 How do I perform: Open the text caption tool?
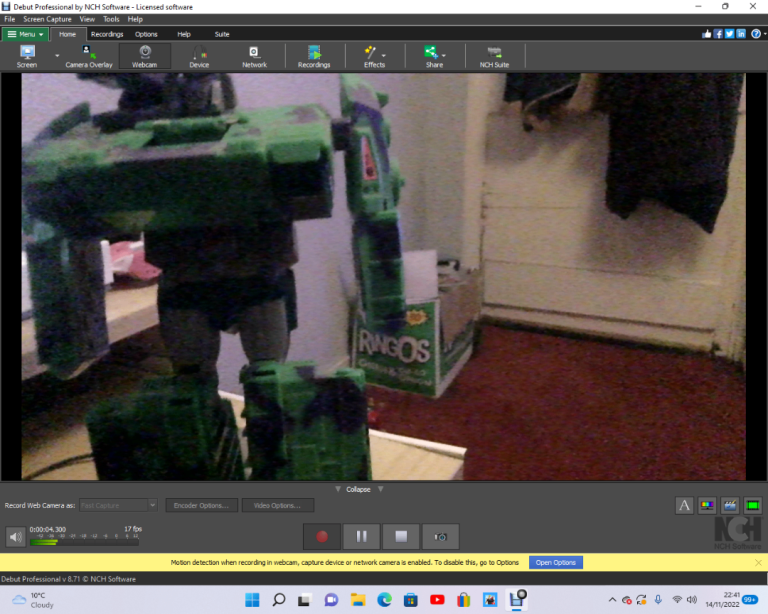click(x=685, y=505)
